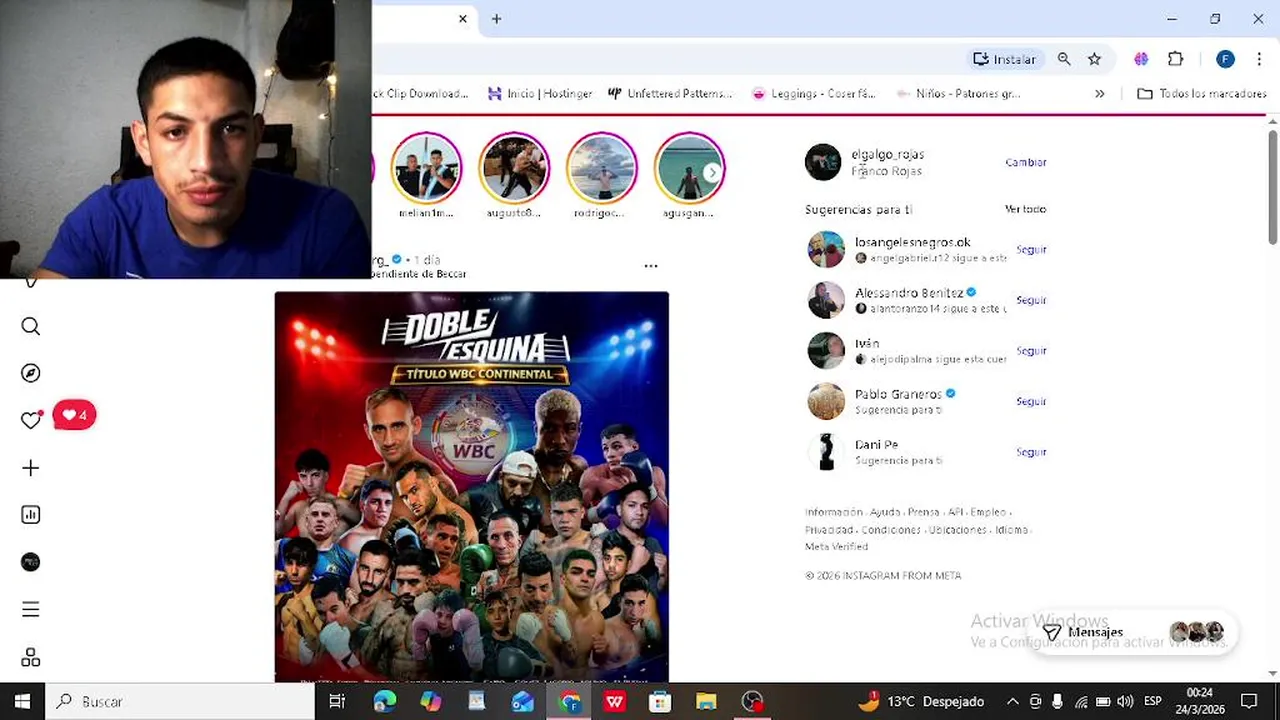This screenshot has width=1280, height=720.
Task: Open volume speaker icon in system tray
Action: point(1125,701)
